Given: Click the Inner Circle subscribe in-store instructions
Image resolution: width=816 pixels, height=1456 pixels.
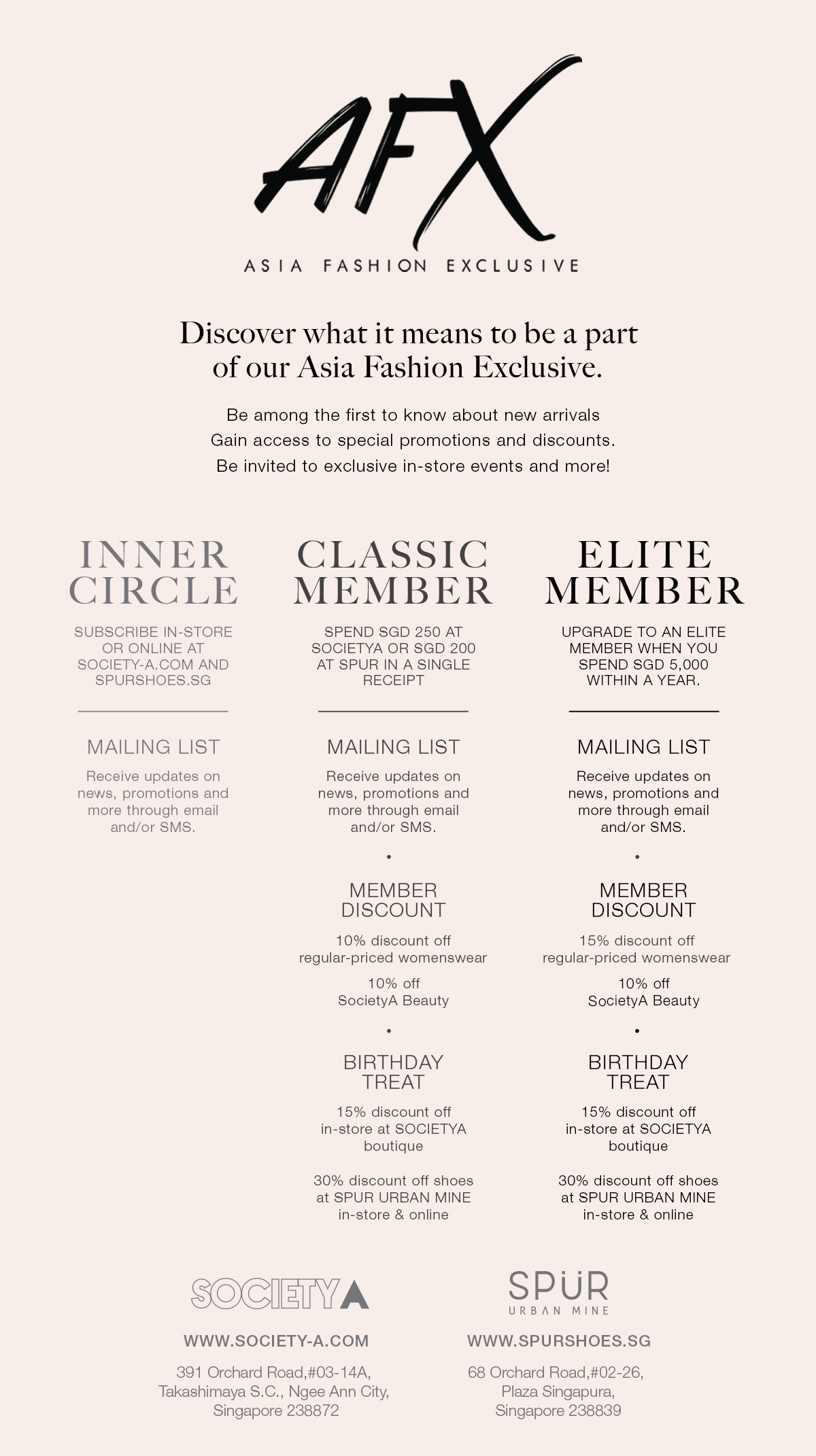Looking at the screenshot, I should point(153,656).
